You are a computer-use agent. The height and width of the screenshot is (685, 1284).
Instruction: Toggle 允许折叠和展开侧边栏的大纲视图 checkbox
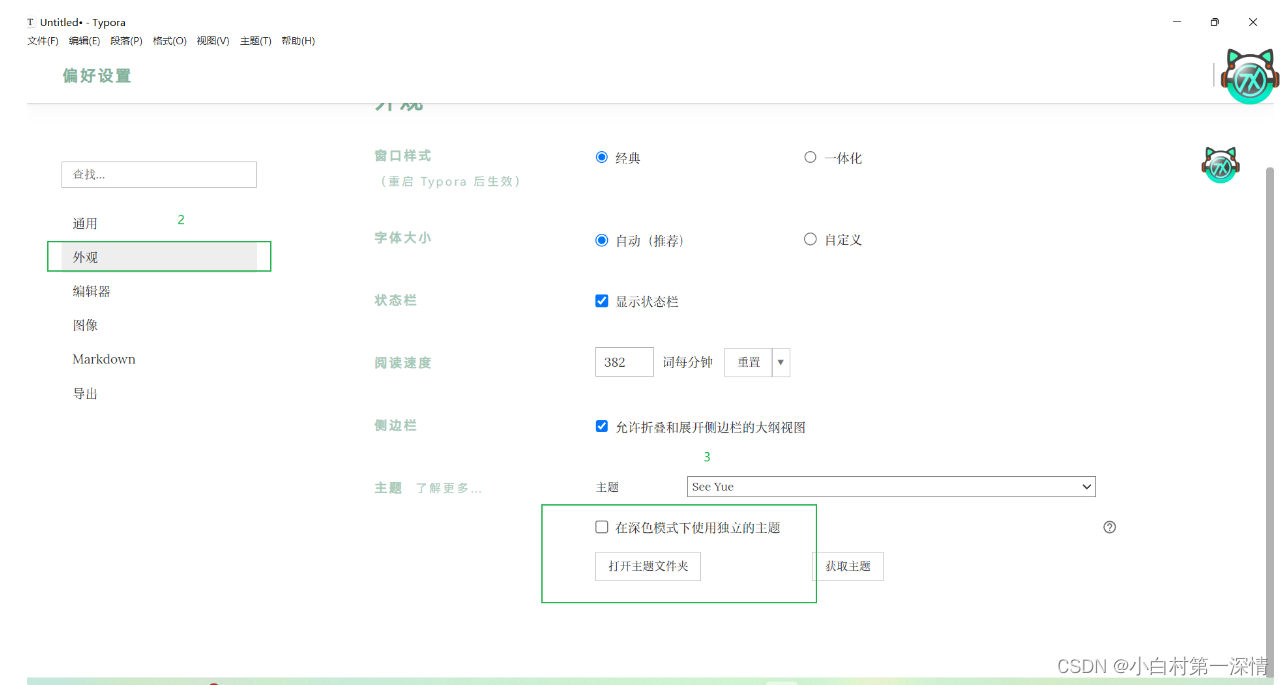[x=602, y=426]
